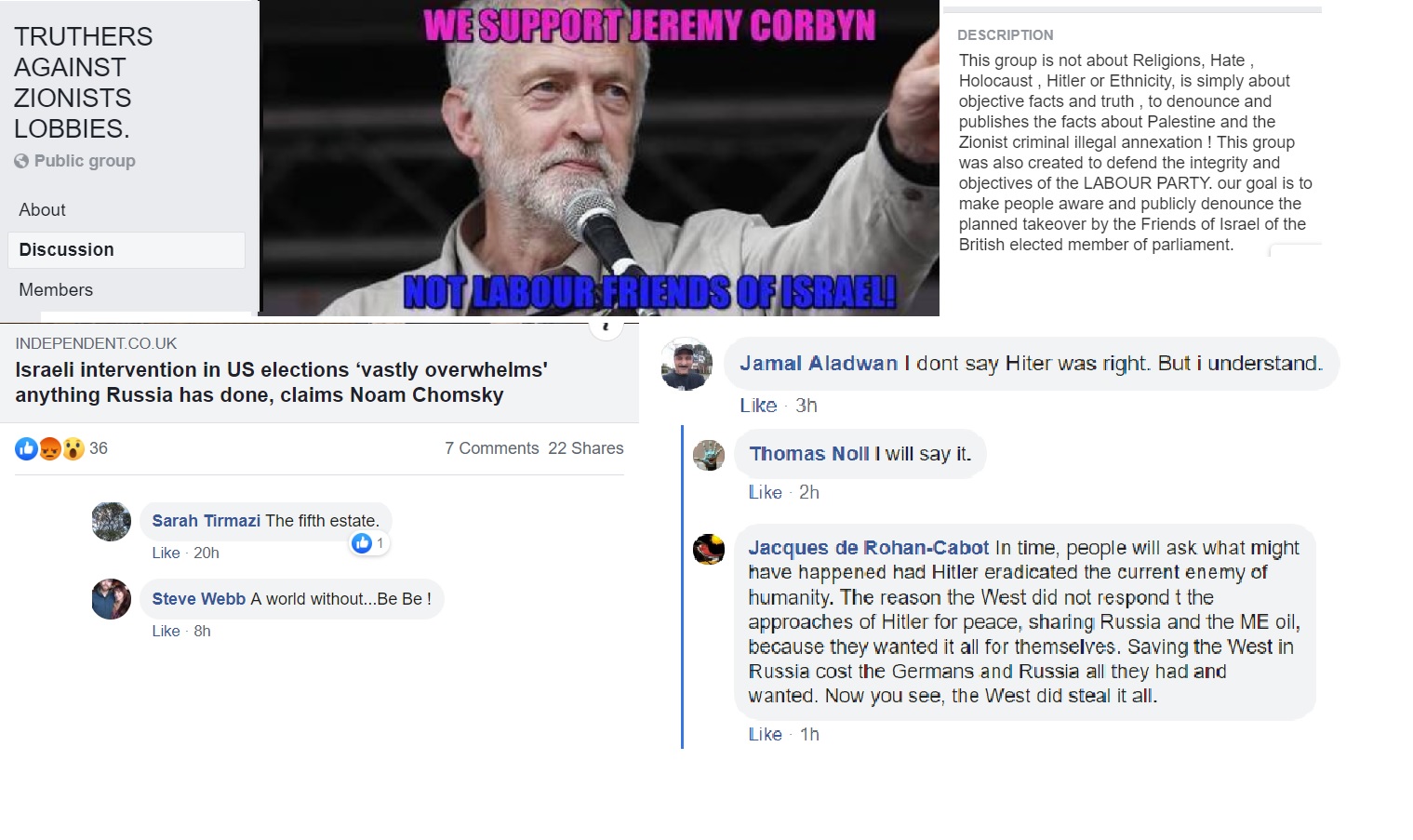Like Steve Webb's comment

pos(166,631)
